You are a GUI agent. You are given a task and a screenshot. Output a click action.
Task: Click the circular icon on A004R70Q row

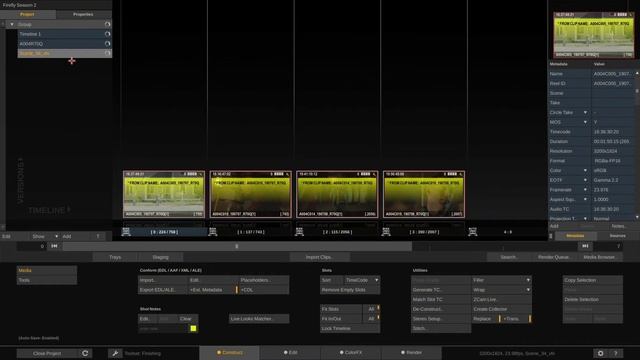pos(107,44)
